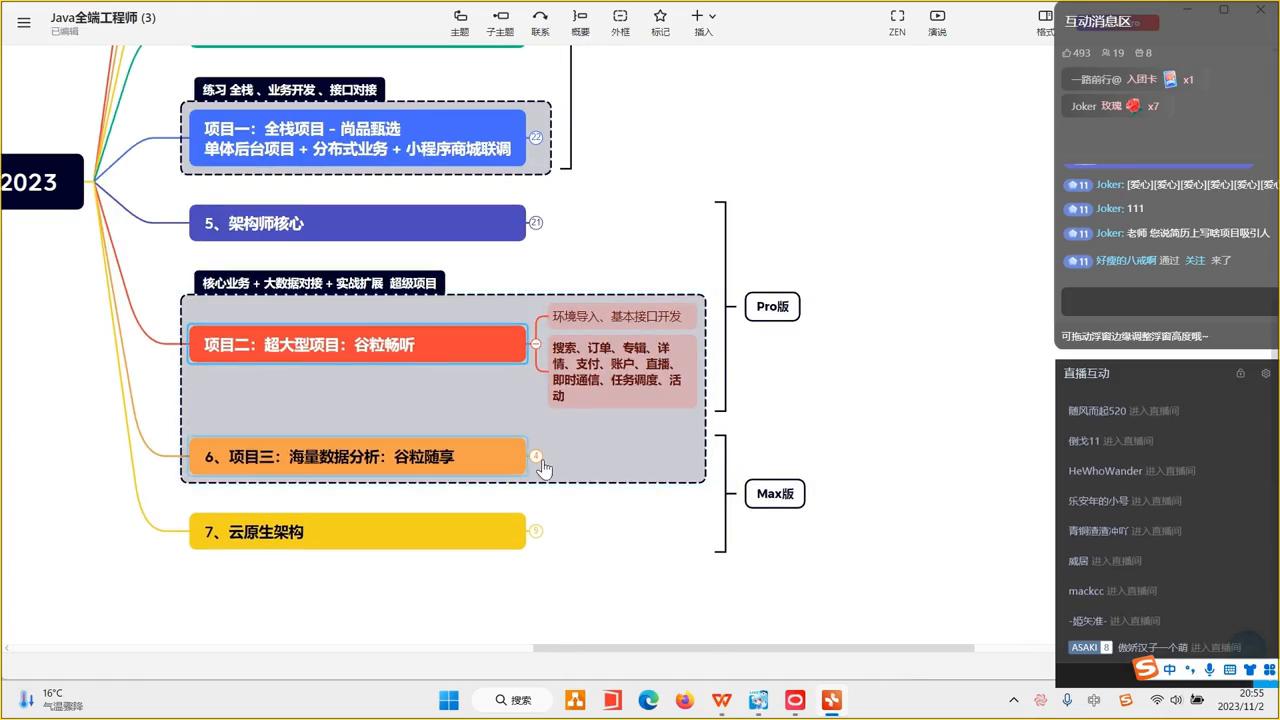Expand the collapsed 架构师核心 branch badge

point(536,223)
